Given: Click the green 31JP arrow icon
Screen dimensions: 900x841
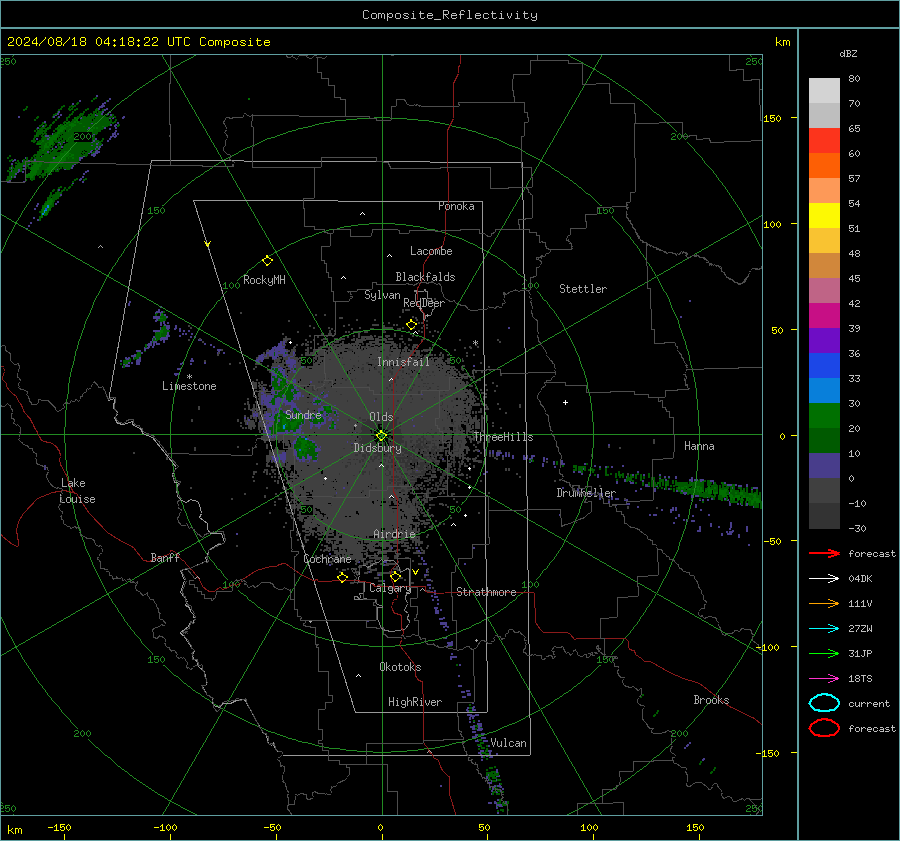Looking at the screenshot, I should pos(824,653).
